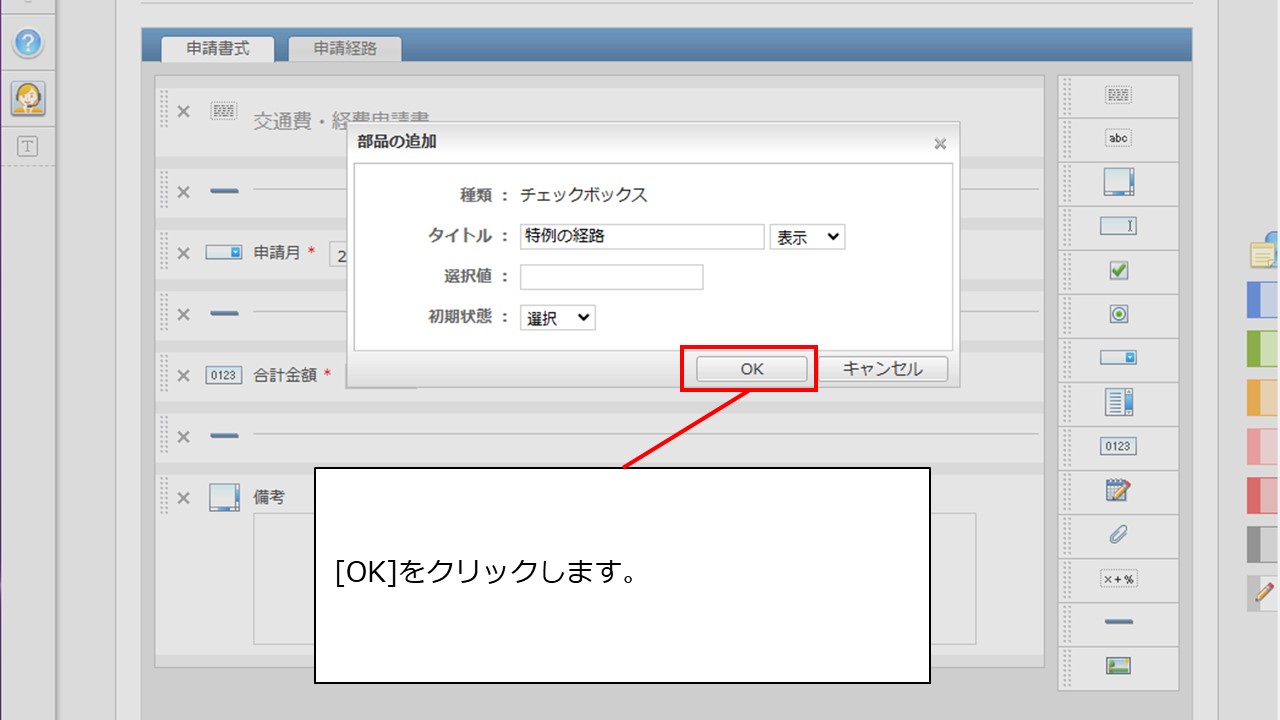Select the dropdown menu palette part
1280x720 pixels.
1118,357
